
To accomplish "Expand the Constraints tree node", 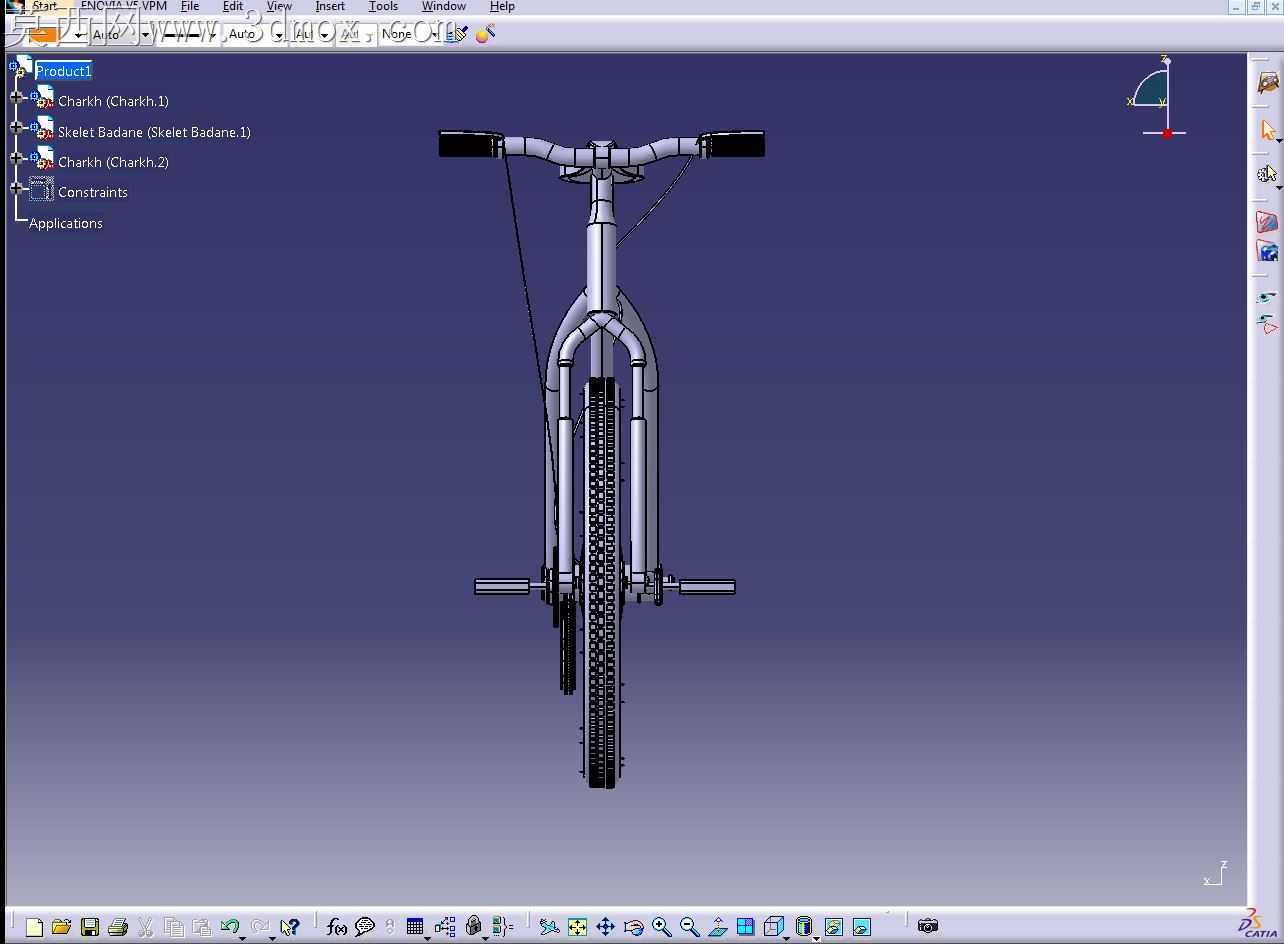I will [16, 188].
